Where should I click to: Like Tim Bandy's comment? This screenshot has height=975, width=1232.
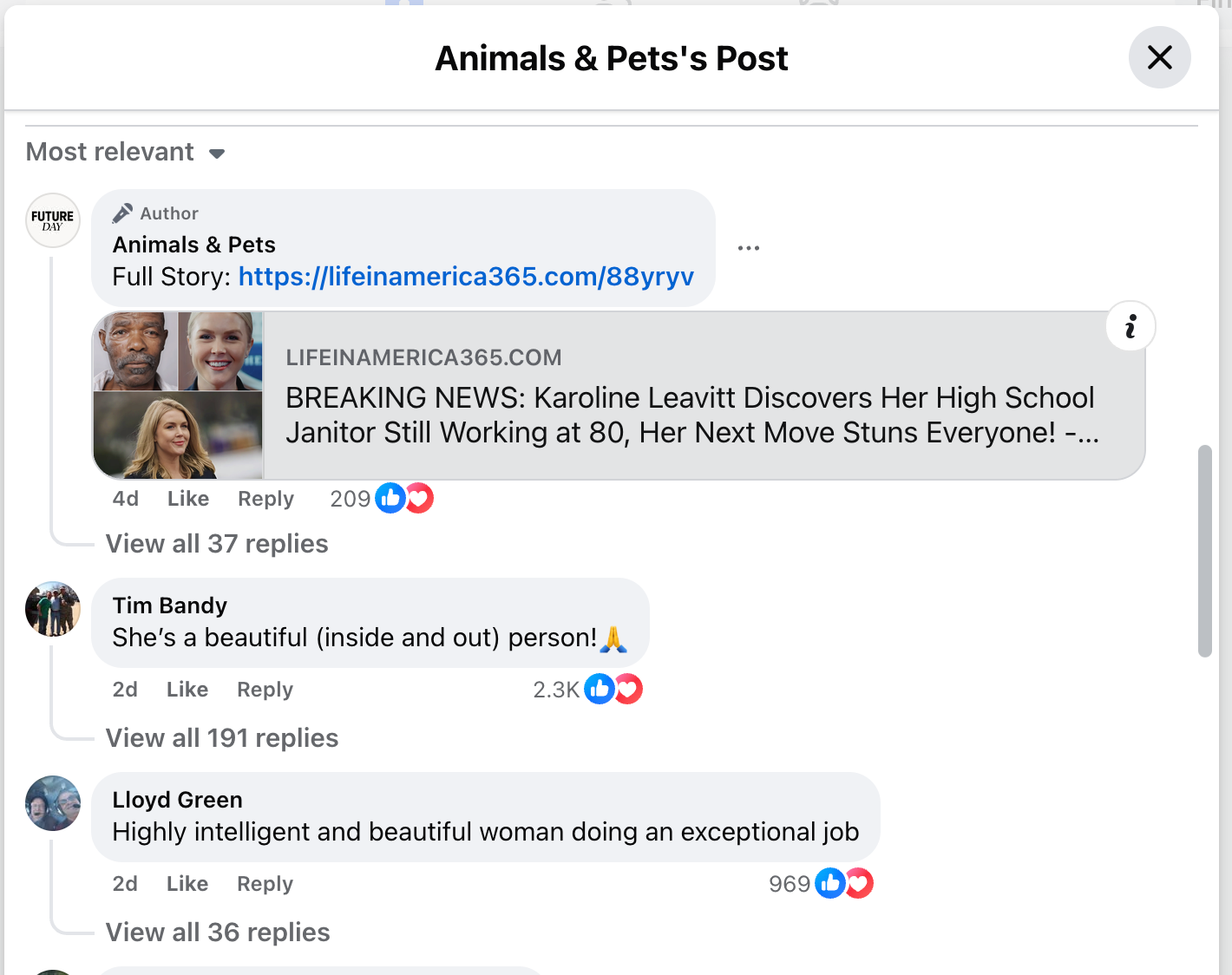tap(187, 690)
